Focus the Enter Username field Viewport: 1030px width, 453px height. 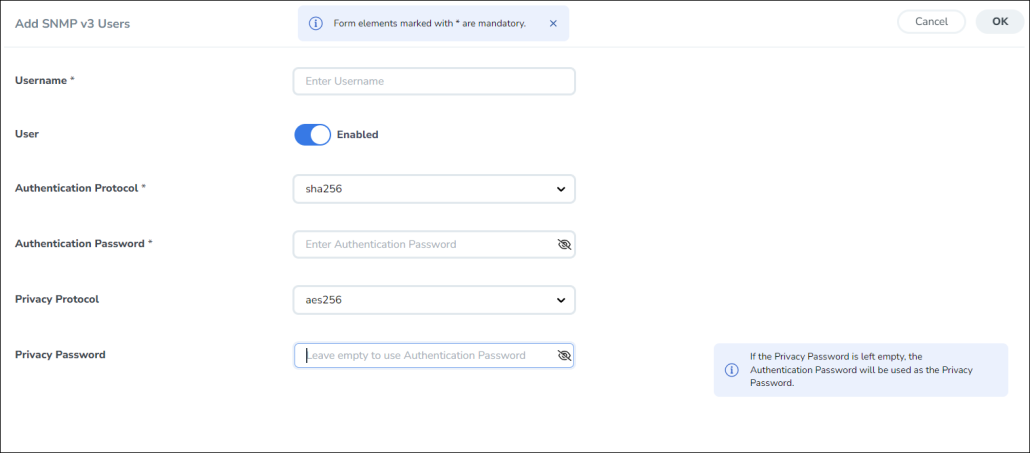pyautogui.click(x=434, y=81)
